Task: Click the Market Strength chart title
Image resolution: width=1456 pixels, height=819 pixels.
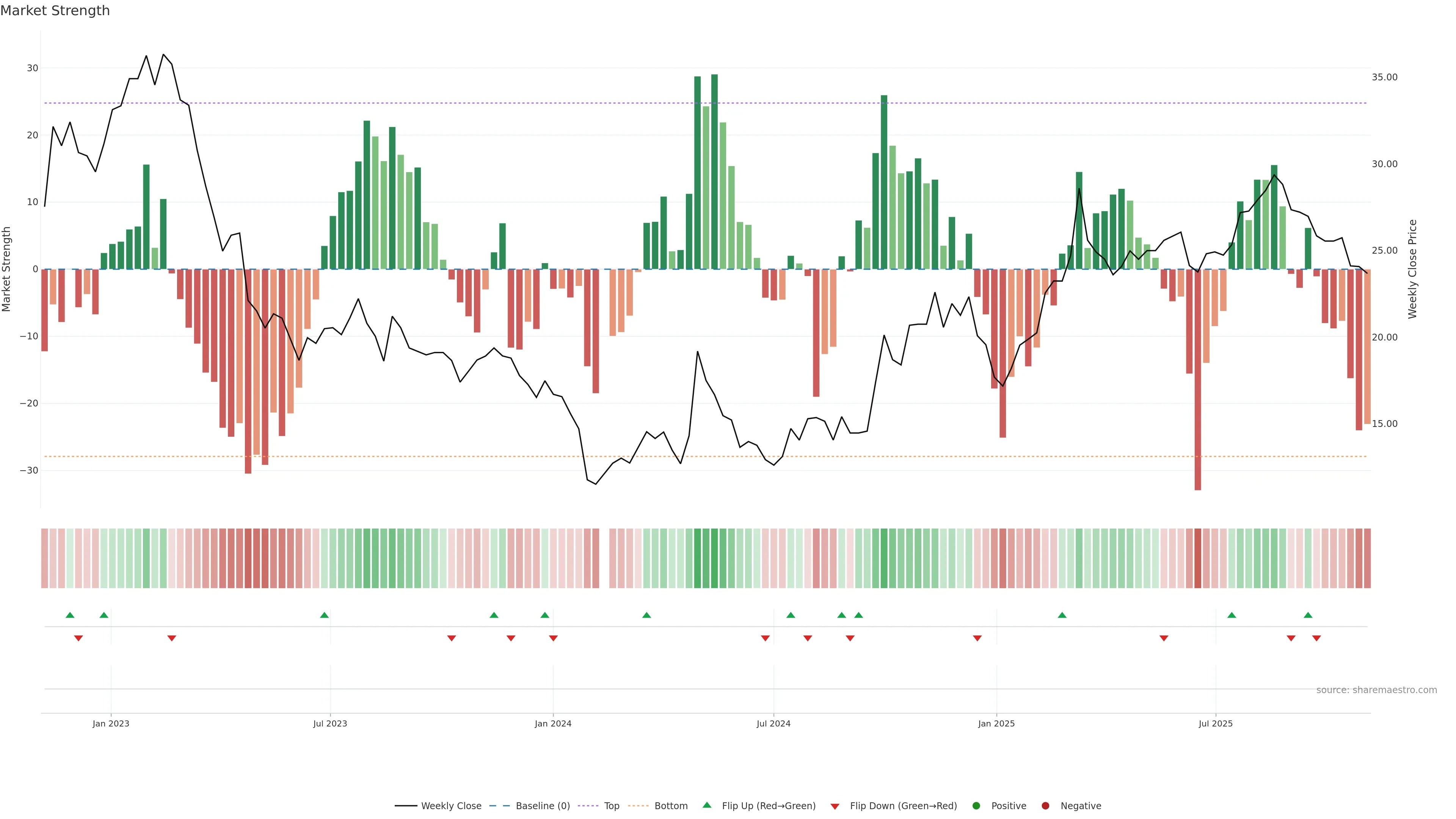Action: [55, 11]
